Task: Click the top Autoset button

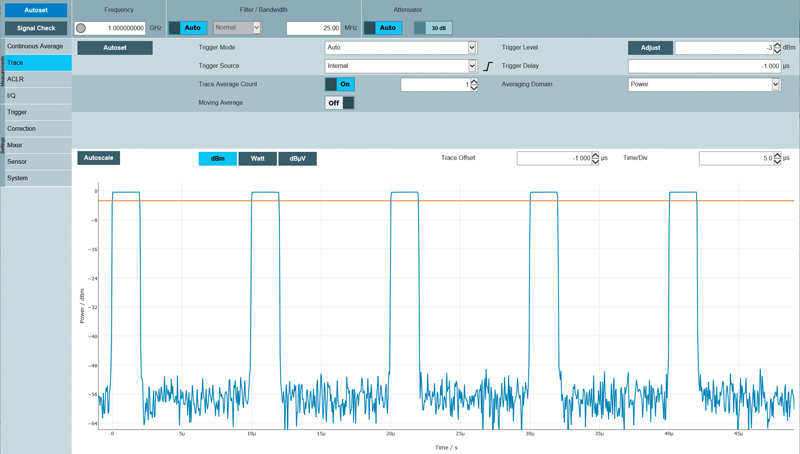Action: tap(36, 10)
